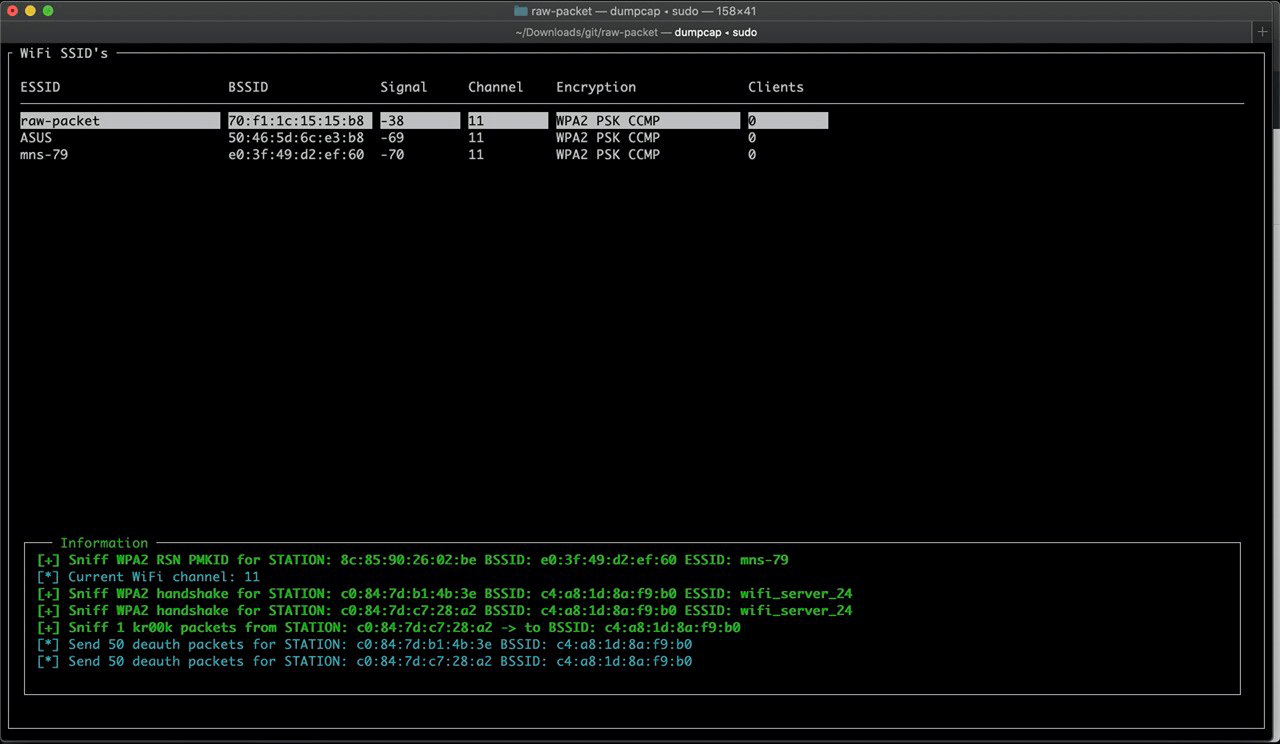Viewport: 1280px width, 744px height.
Task: Click the BSSID column header
Action: 248,87
